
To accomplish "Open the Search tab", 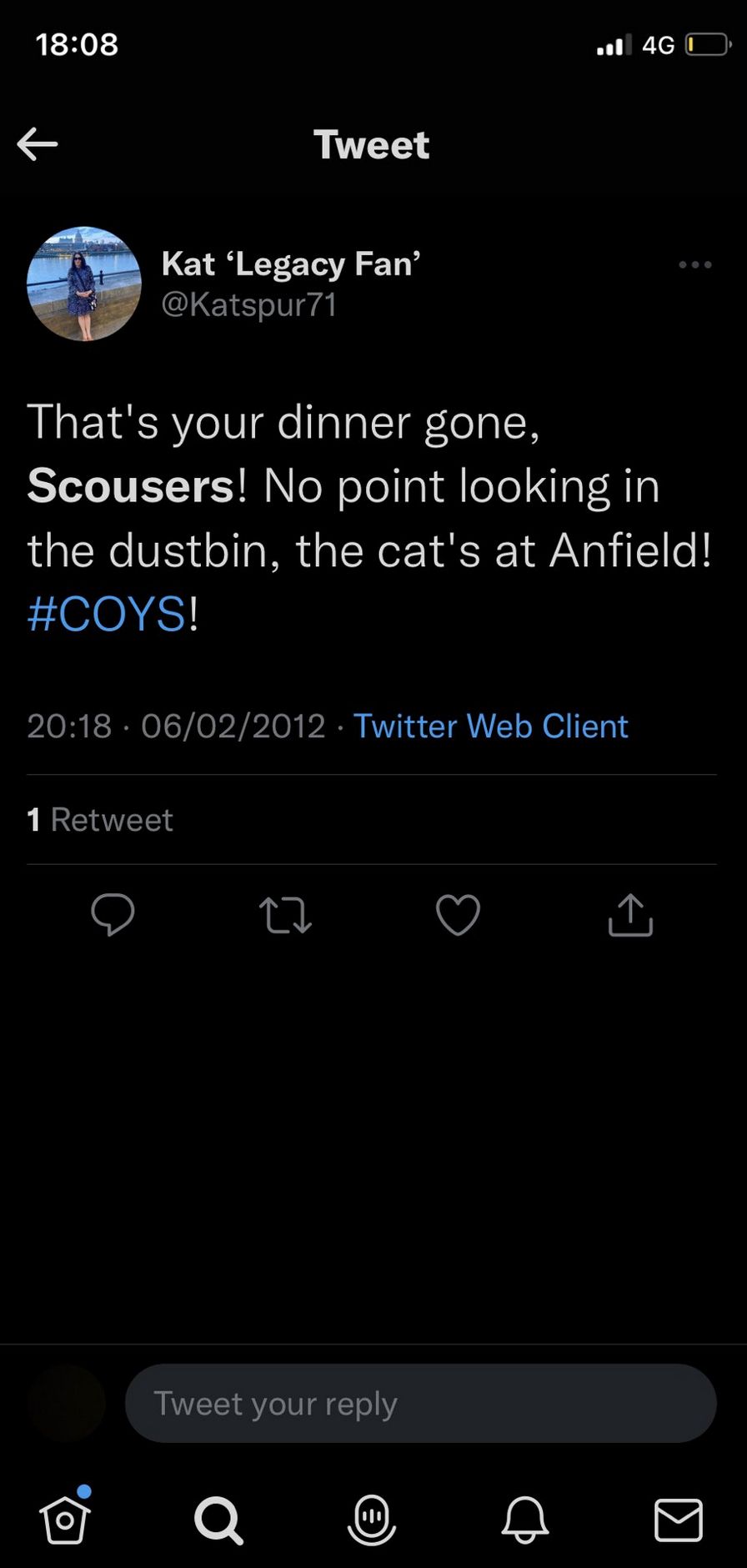I will click(x=218, y=1520).
